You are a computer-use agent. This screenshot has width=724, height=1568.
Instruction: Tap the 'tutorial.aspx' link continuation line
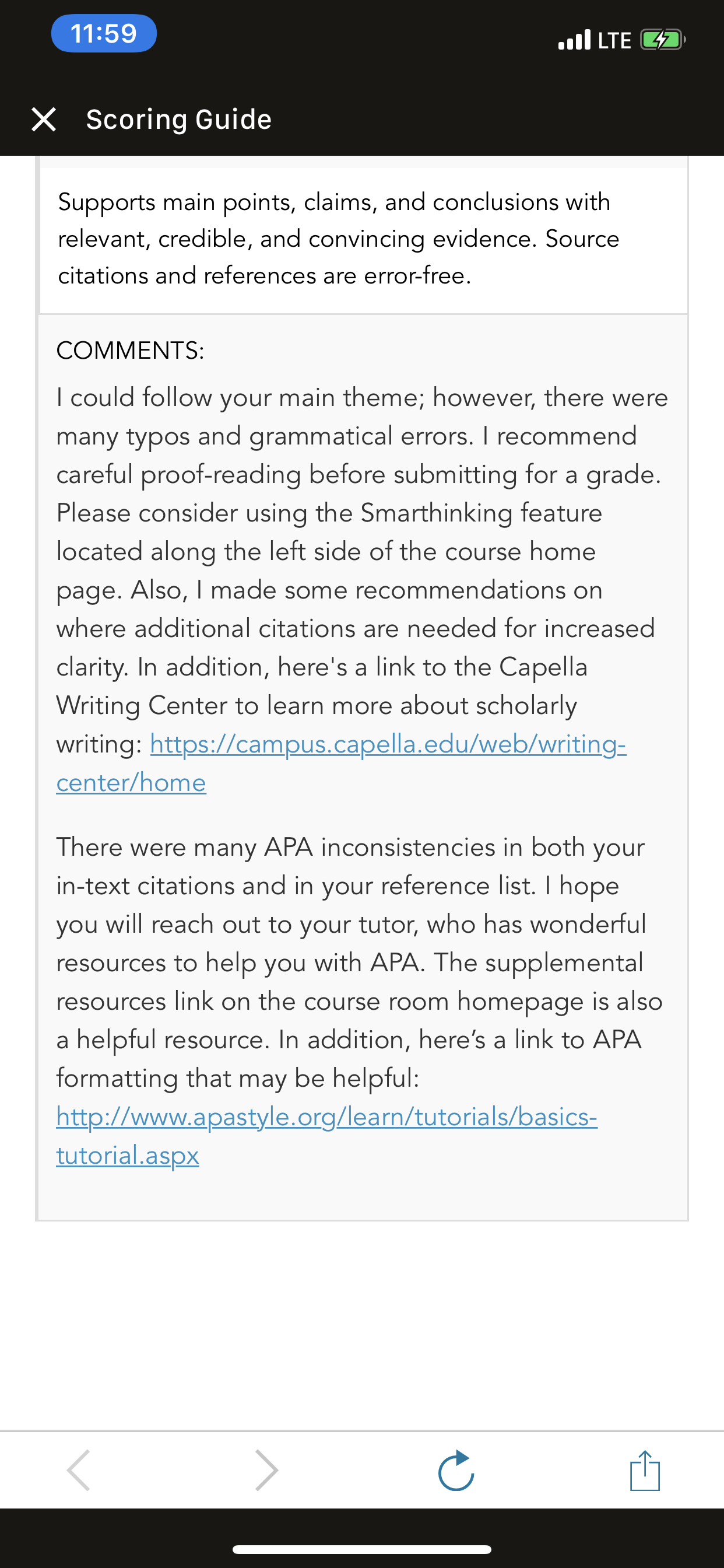[x=127, y=1156]
